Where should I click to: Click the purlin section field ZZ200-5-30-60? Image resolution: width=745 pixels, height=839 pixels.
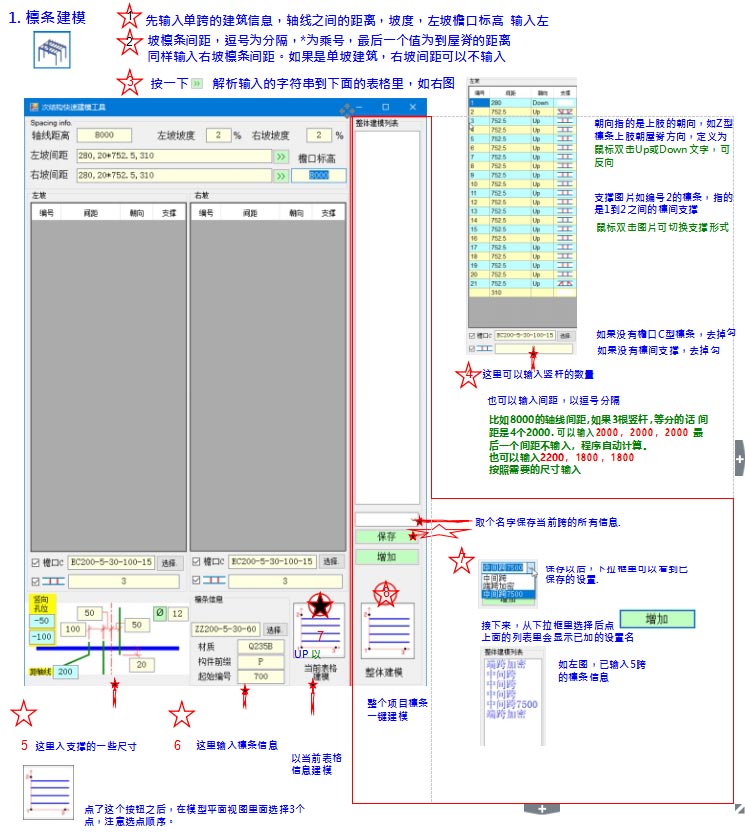(x=225, y=630)
